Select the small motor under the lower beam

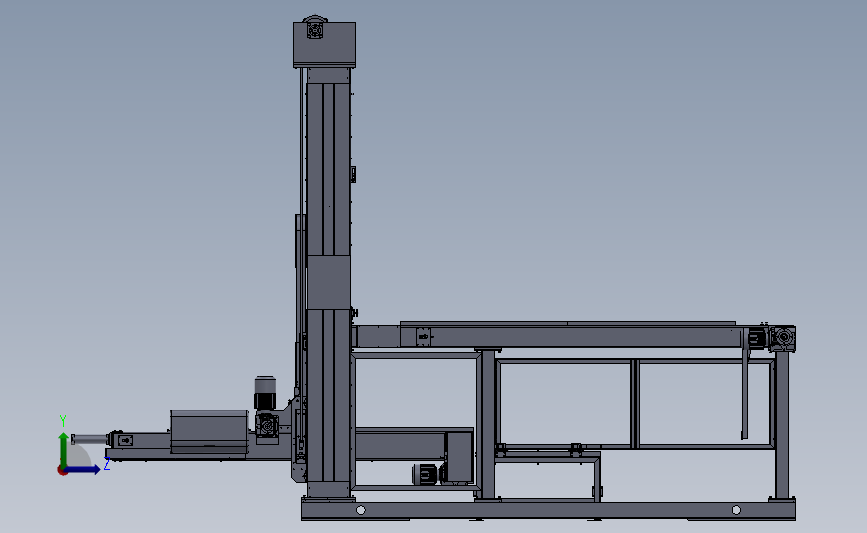[425, 474]
